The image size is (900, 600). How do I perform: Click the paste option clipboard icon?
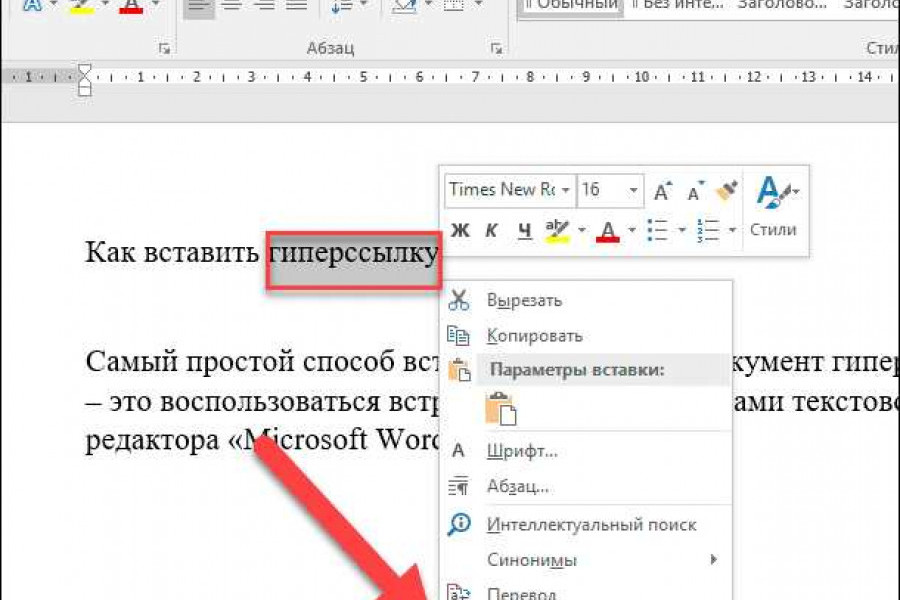[x=500, y=410]
